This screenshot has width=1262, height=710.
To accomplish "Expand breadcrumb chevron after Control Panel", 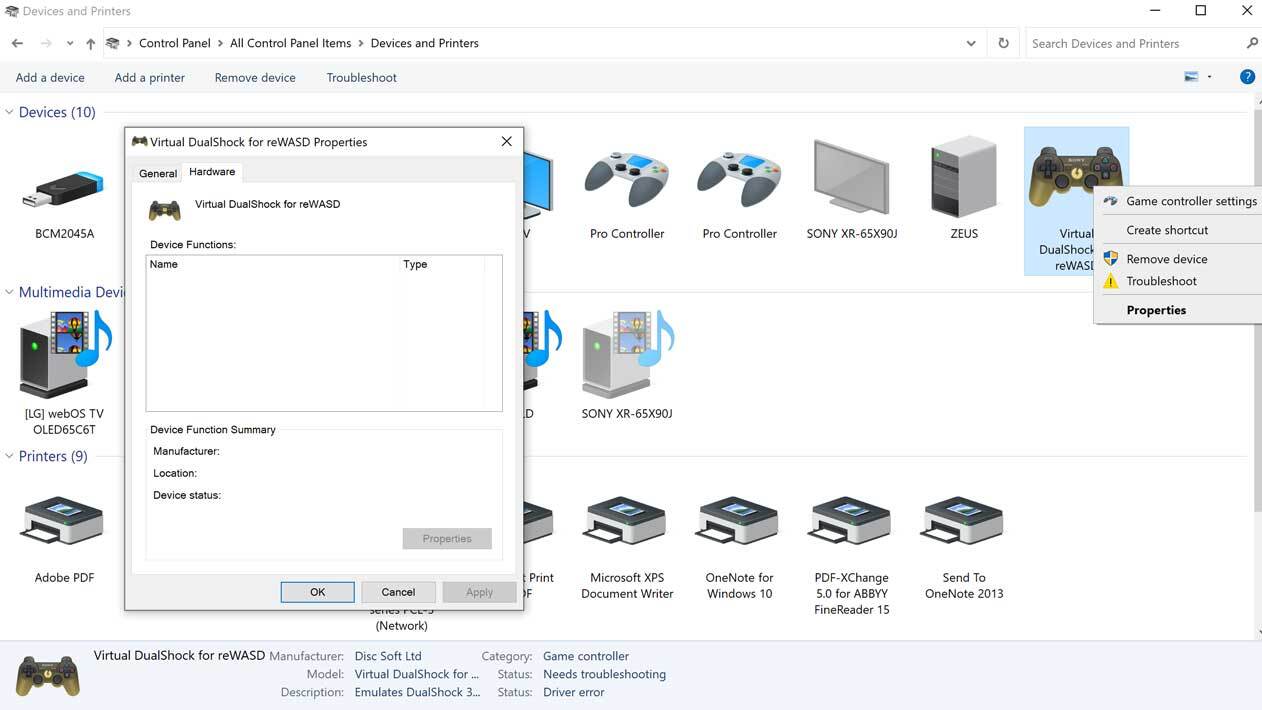I will pyautogui.click(x=220, y=43).
